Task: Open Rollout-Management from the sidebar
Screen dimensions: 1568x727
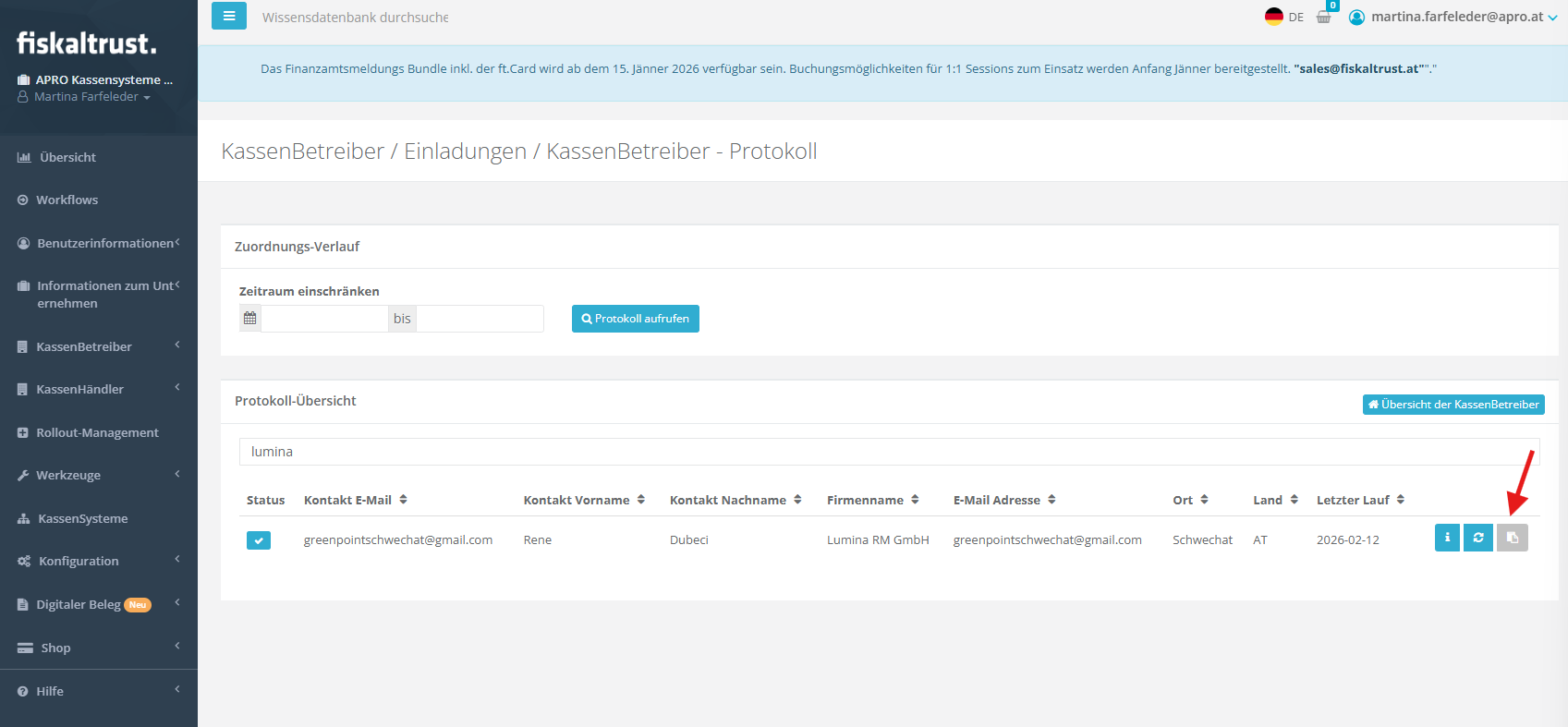Action: [97, 432]
